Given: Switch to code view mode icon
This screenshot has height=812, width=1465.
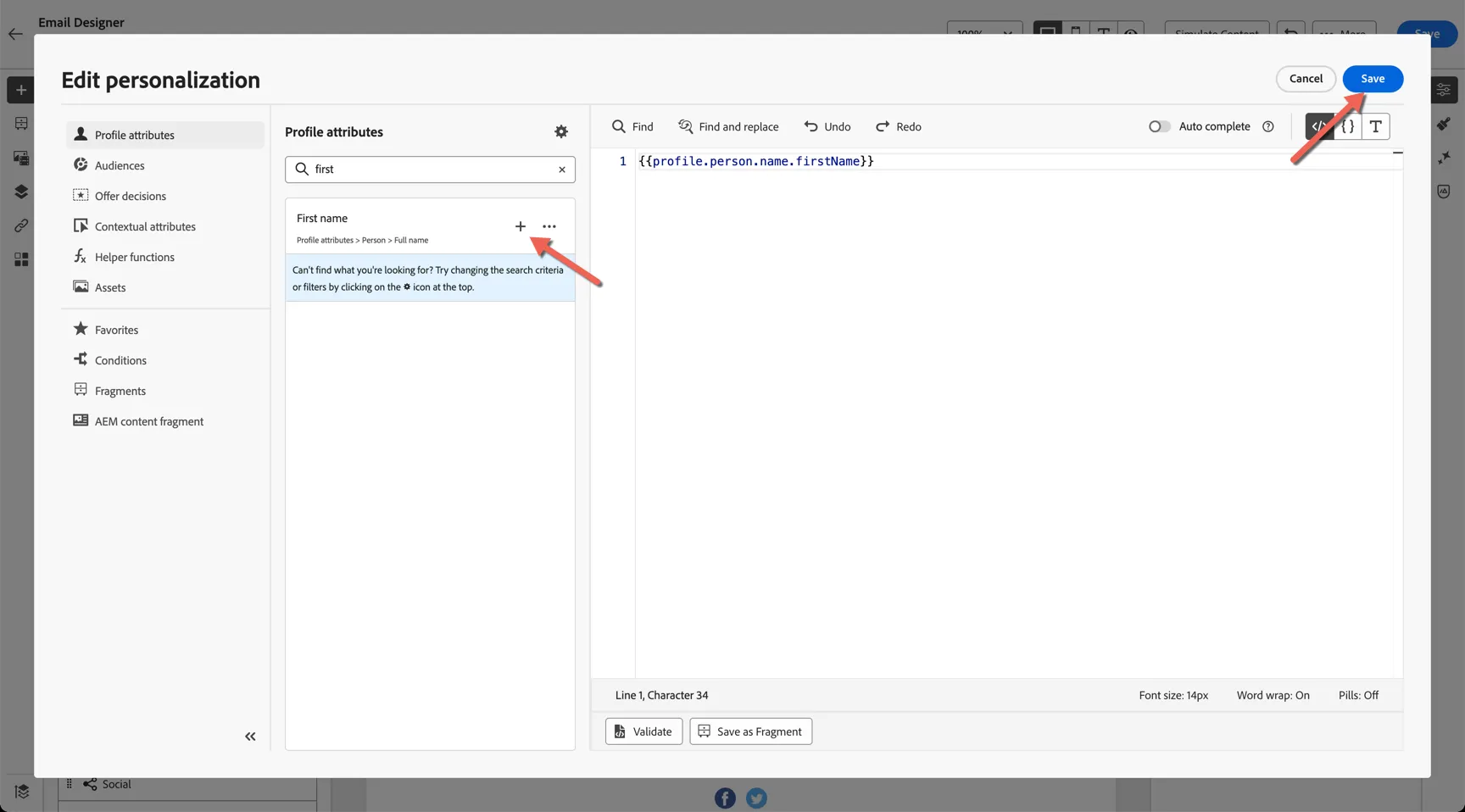Looking at the screenshot, I should (x=1319, y=126).
